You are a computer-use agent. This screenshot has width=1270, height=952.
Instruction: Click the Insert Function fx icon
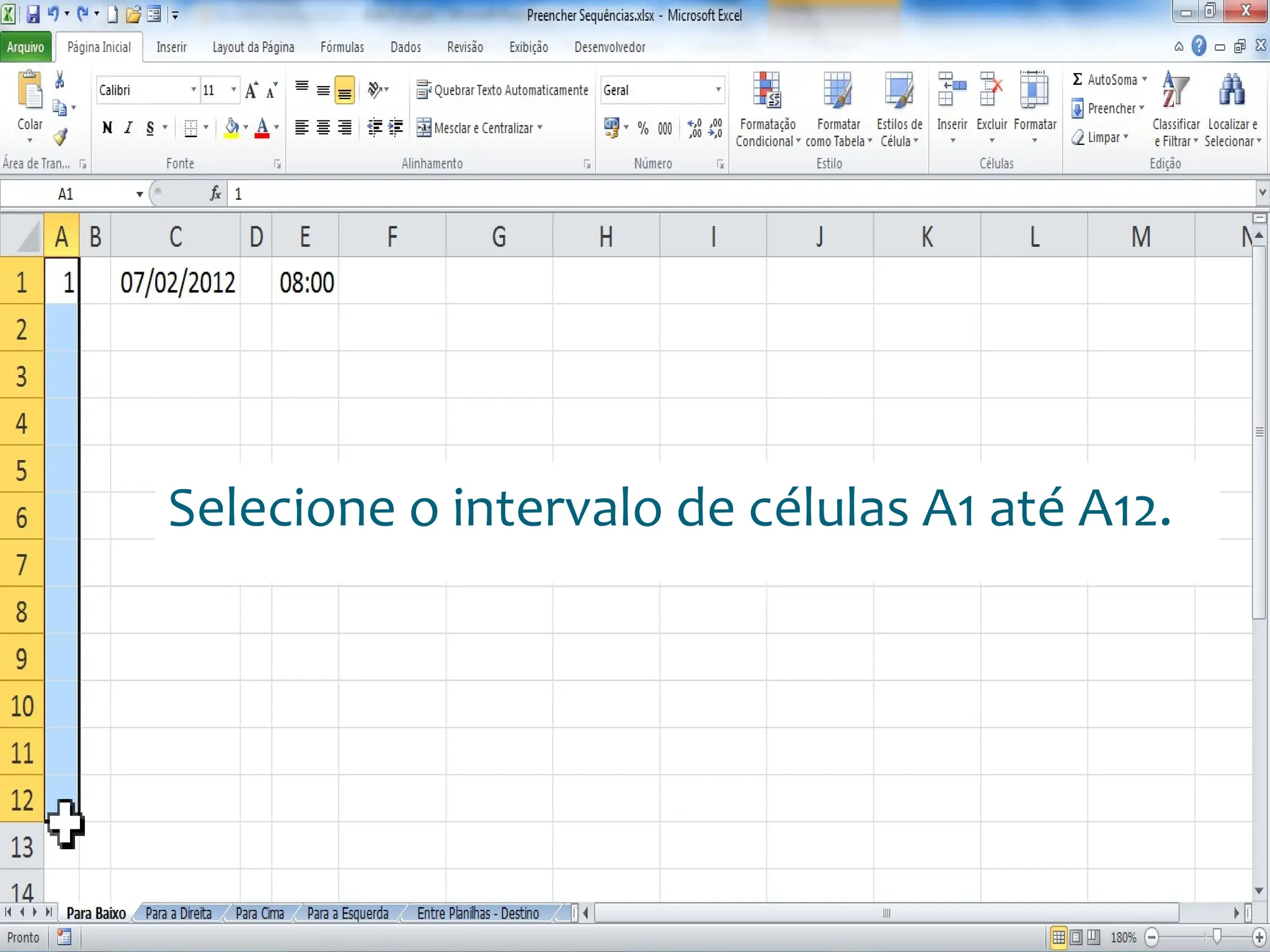[215, 194]
